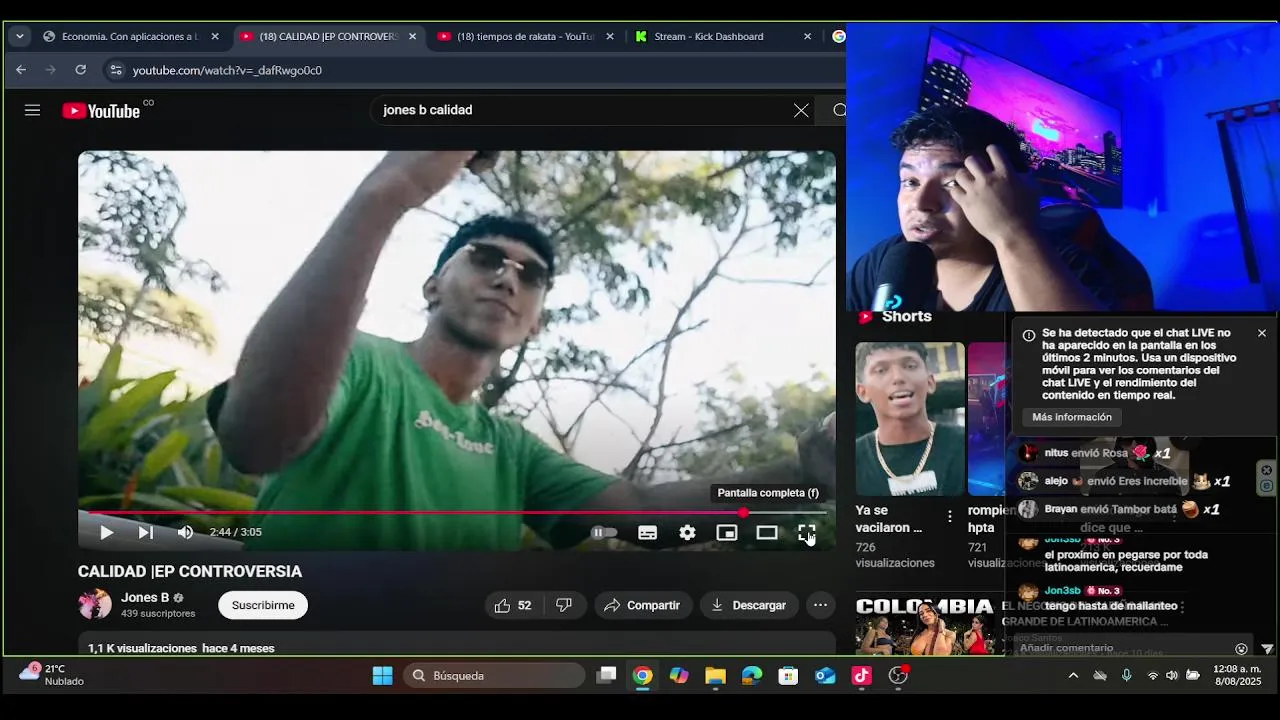Go back in the browser
Viewport: 1280px width, 720px height.
(x=21, y=70)
